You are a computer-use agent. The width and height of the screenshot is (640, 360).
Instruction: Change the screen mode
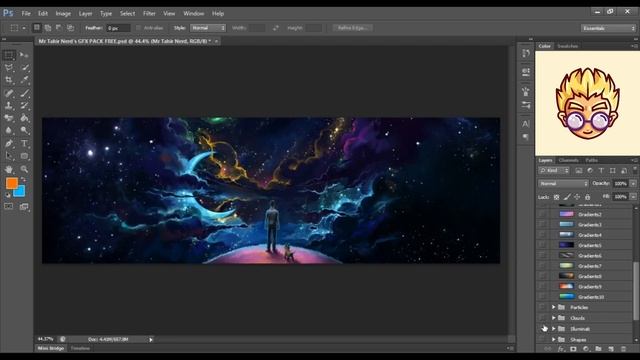(x=24, y=207)
